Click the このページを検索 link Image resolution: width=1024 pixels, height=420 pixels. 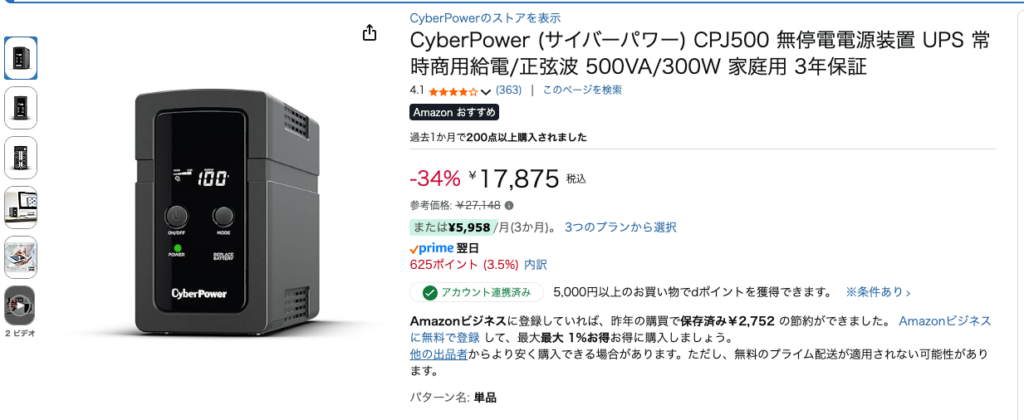pyautogui.click(x=582, y=90)
